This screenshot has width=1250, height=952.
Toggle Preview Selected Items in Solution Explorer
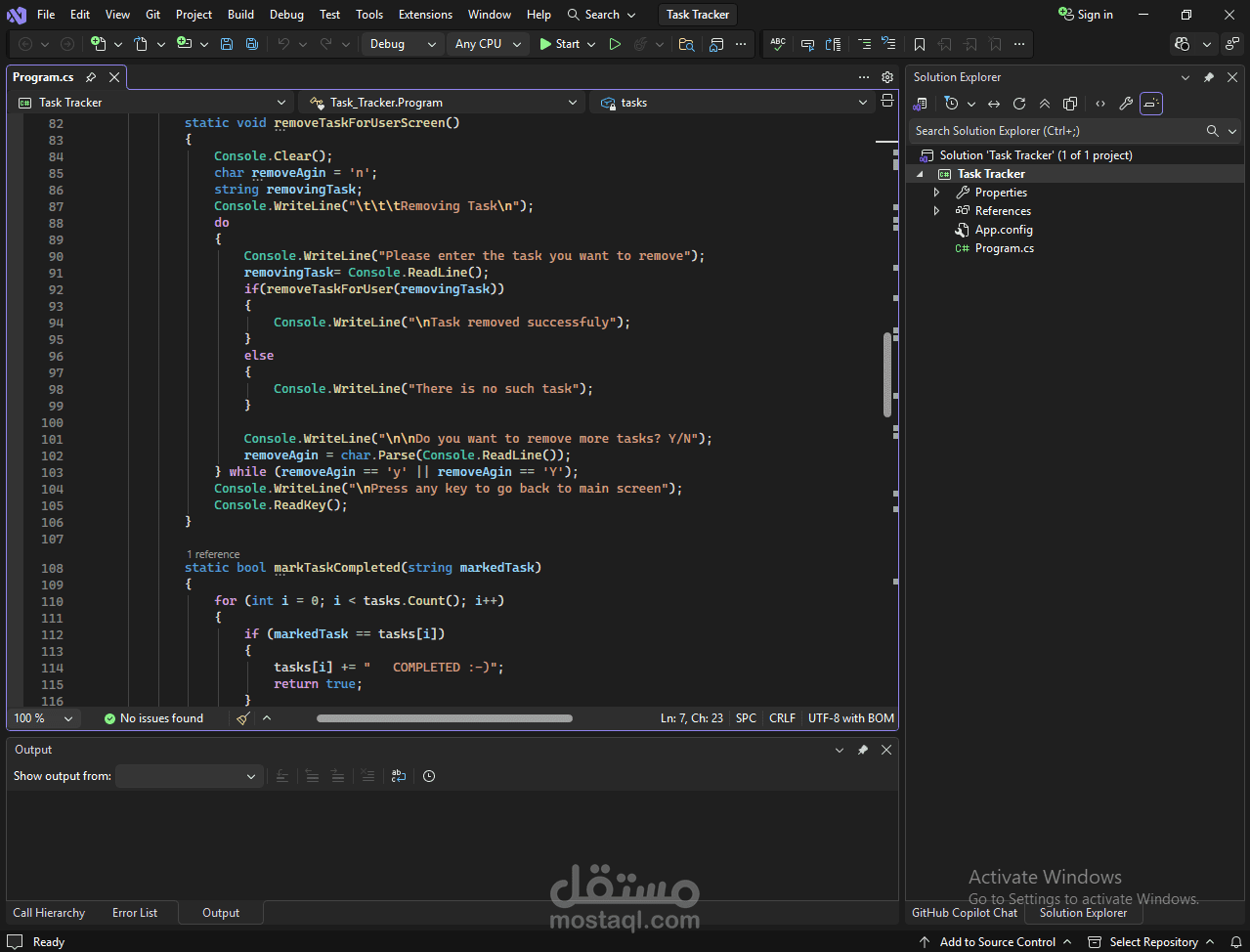(x=1151, y=104)
